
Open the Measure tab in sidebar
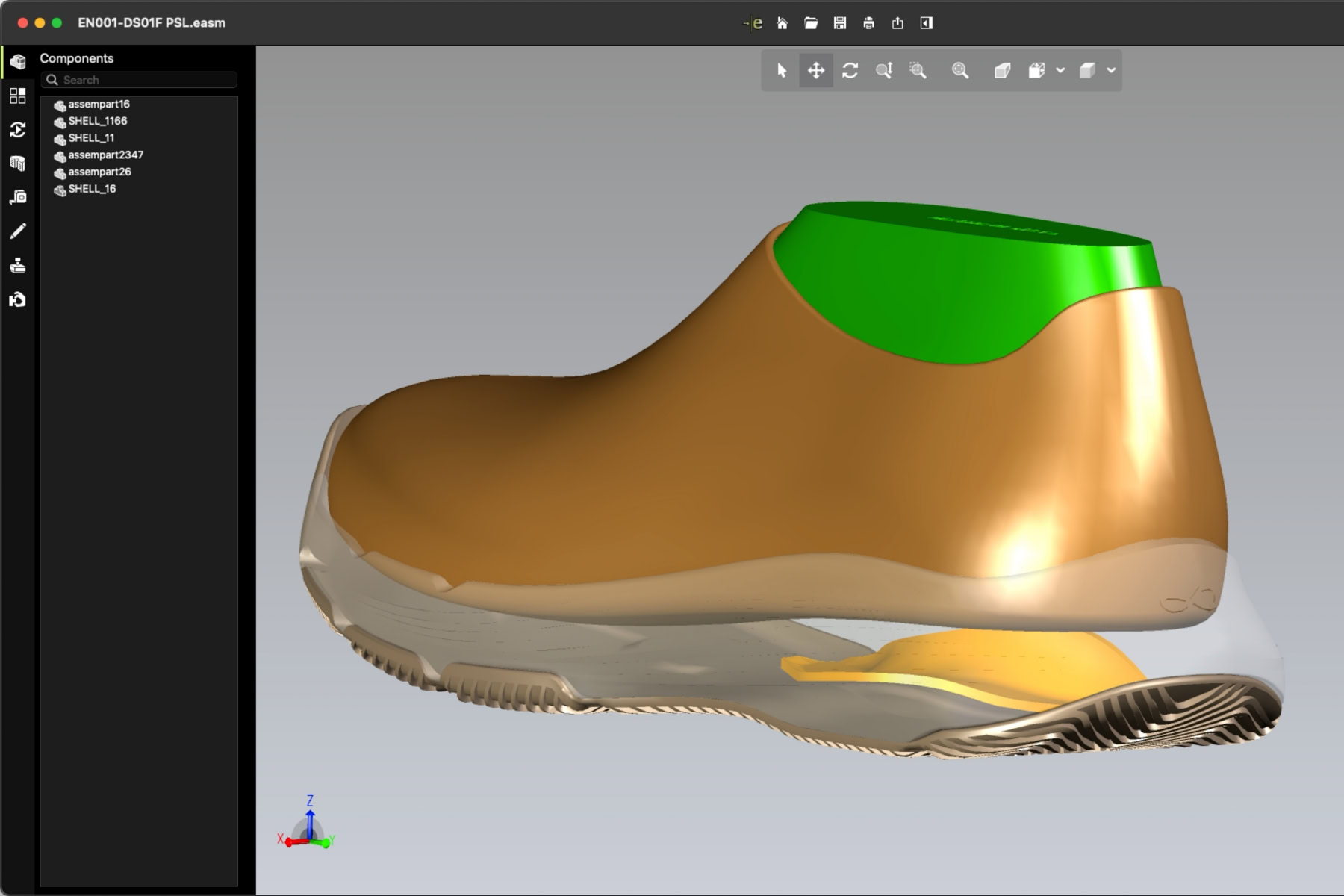point(18,197)
